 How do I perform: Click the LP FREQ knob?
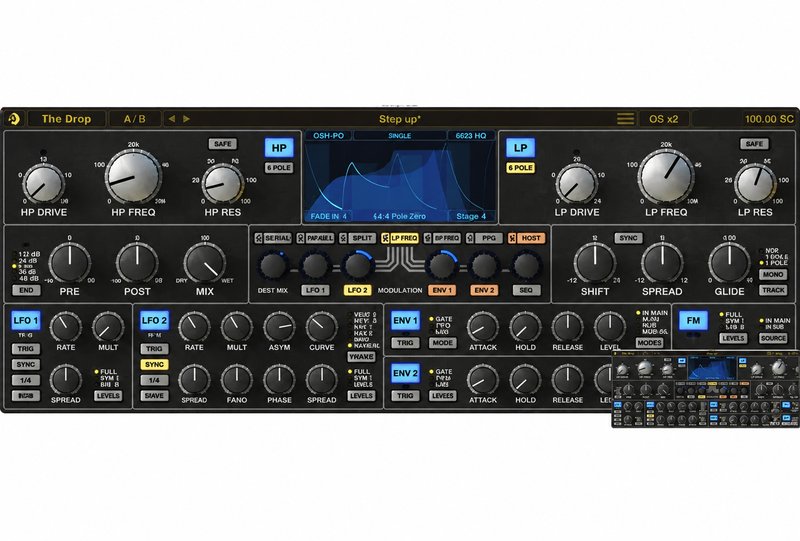pos(666,177)
